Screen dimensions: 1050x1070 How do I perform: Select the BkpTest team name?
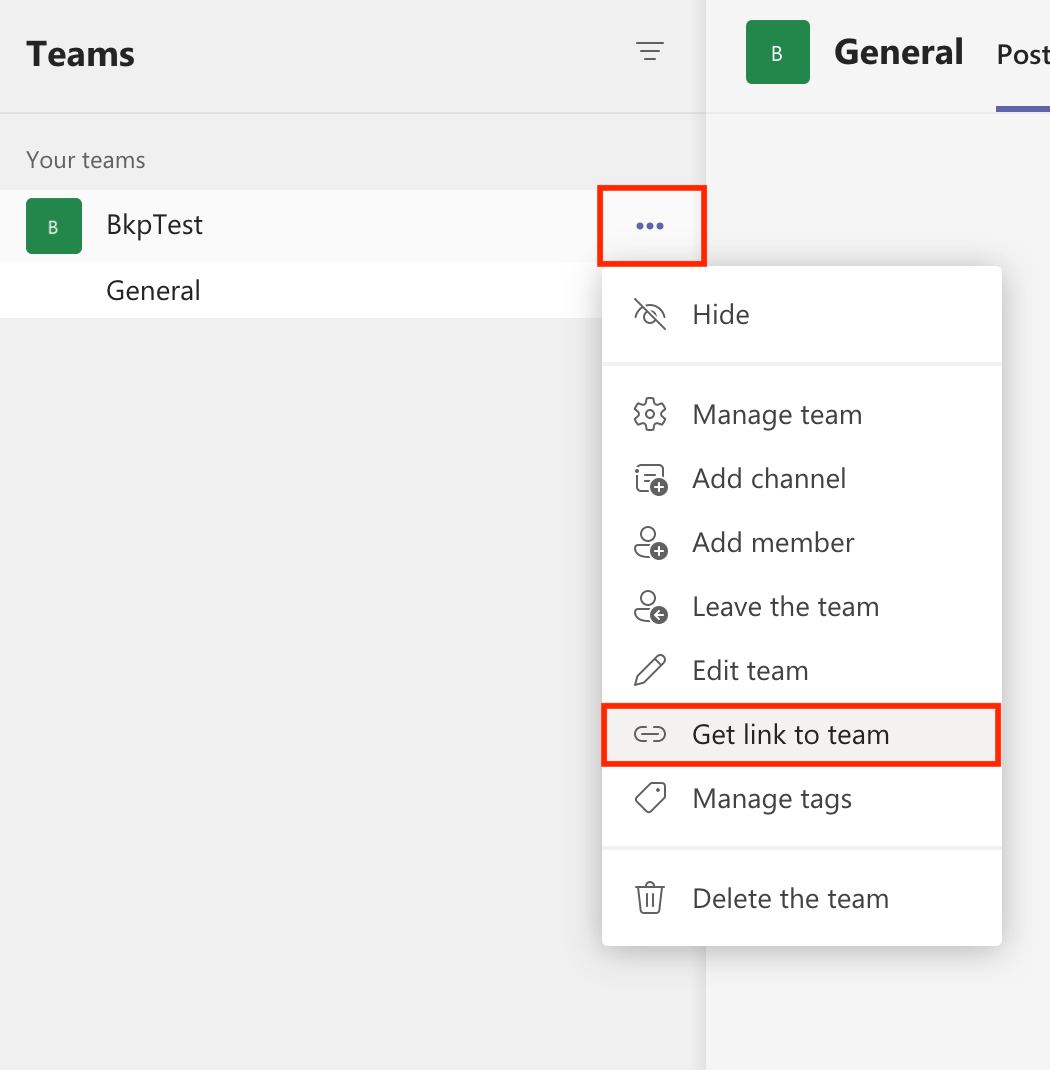tap(154, 225)
